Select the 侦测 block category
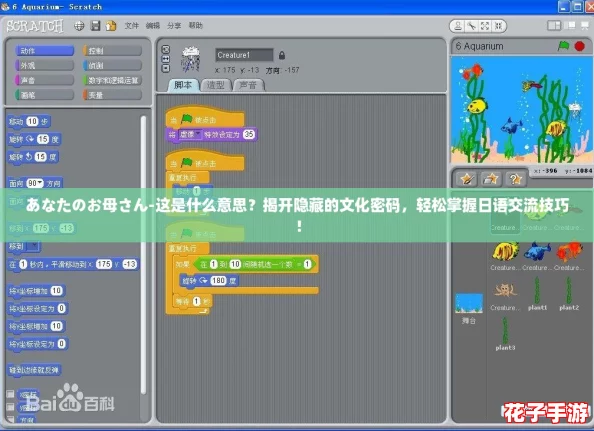The width and height of the screenshot is (594, 431). click(113, 66)
